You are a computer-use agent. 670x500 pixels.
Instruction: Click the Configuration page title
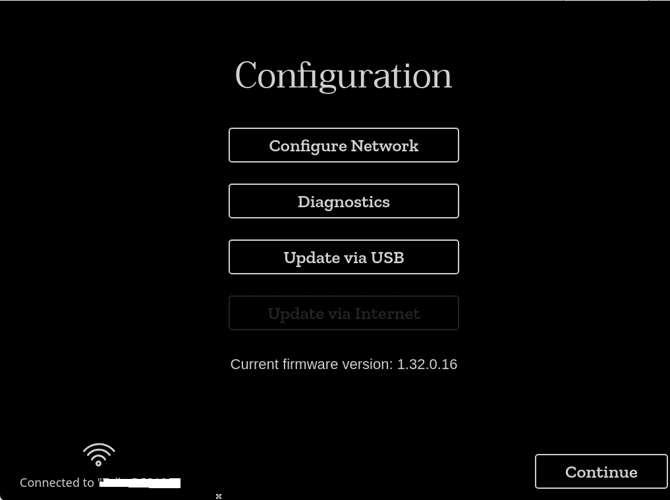[343, 76]
